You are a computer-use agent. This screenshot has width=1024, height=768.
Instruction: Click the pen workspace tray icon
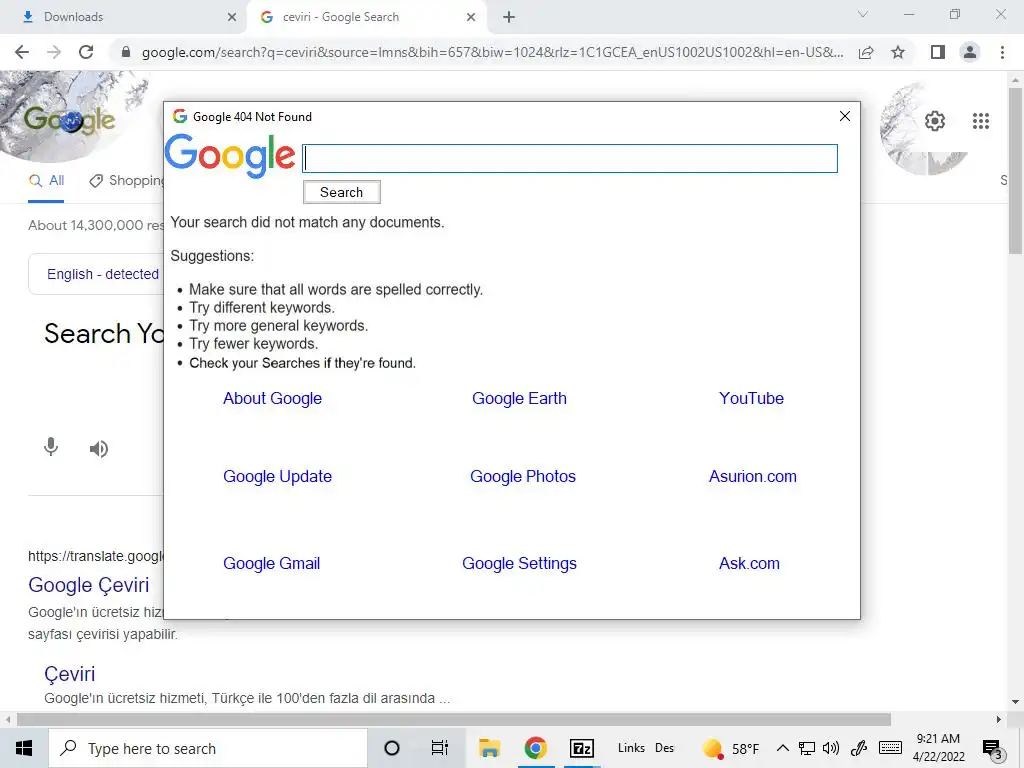859,748
